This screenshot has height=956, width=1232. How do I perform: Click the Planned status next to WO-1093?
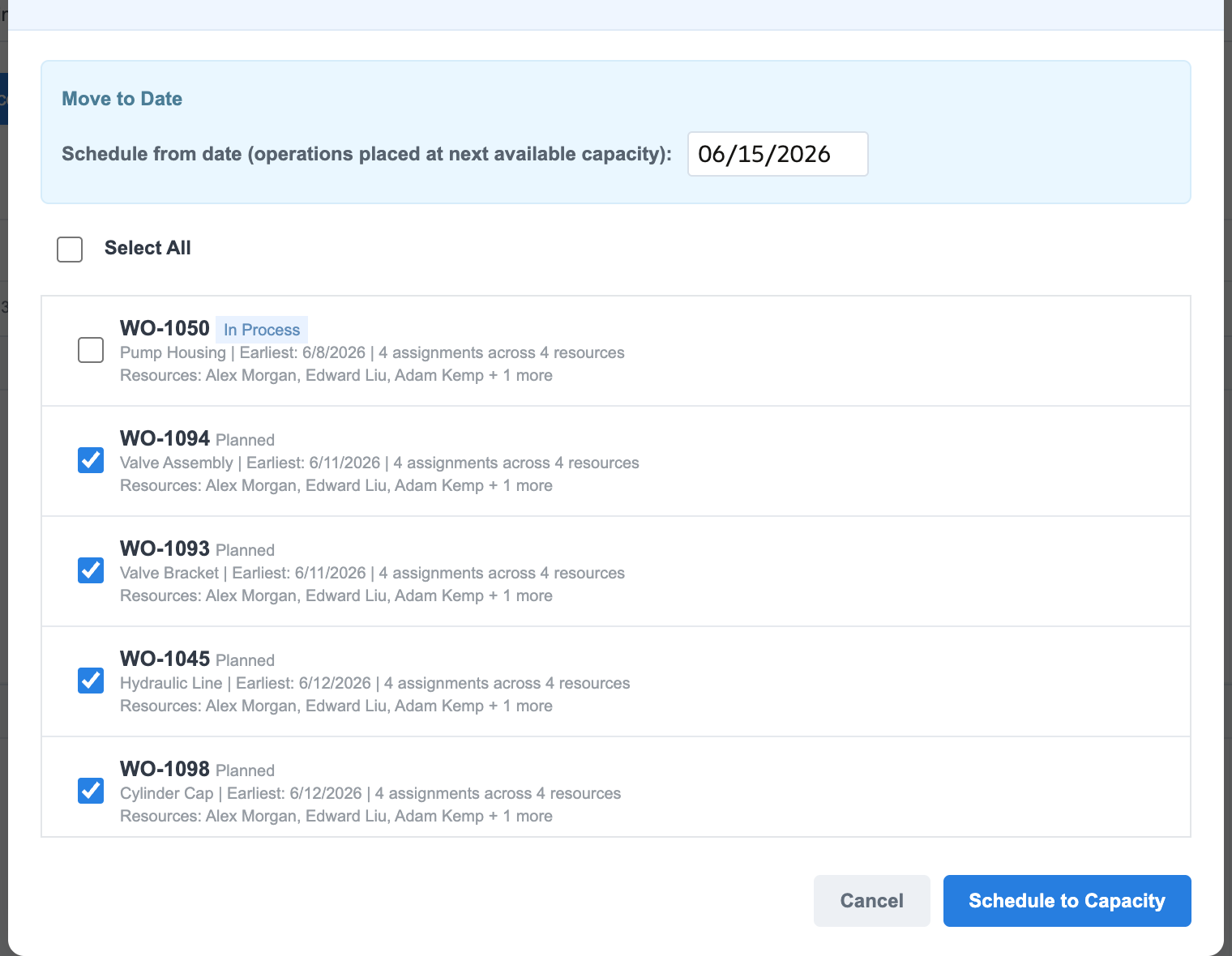245,550
